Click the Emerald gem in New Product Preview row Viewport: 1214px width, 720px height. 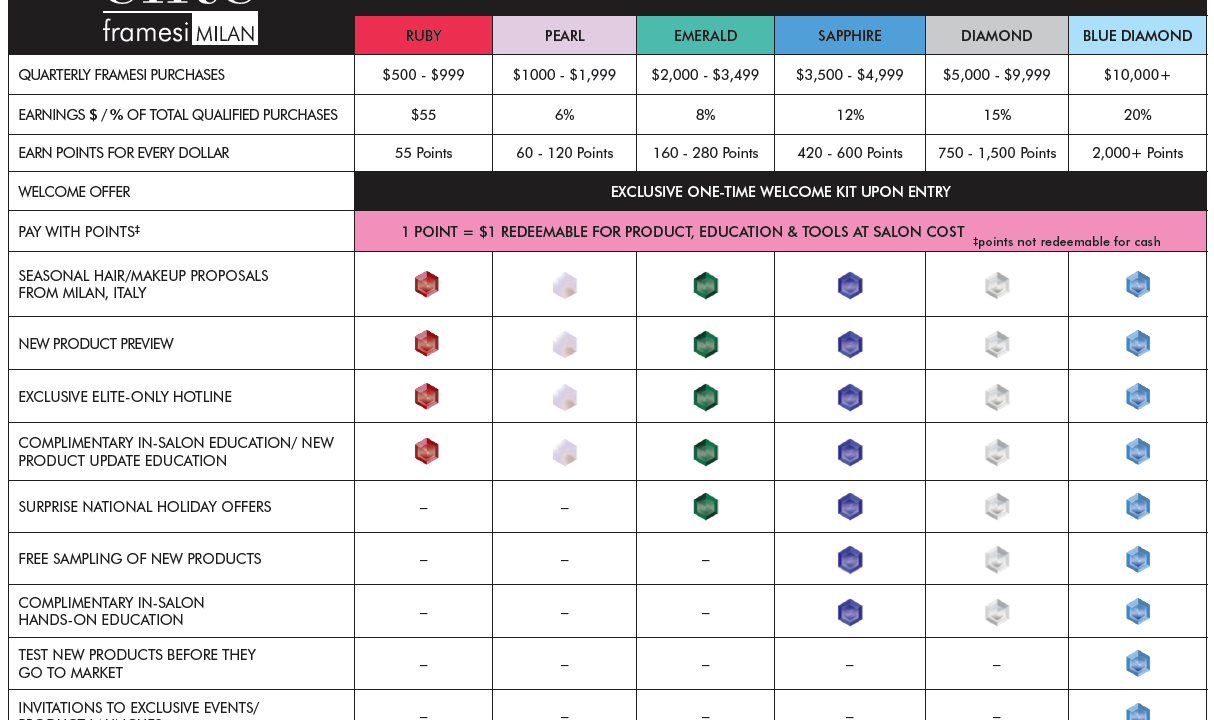click(x=706, y=345)
